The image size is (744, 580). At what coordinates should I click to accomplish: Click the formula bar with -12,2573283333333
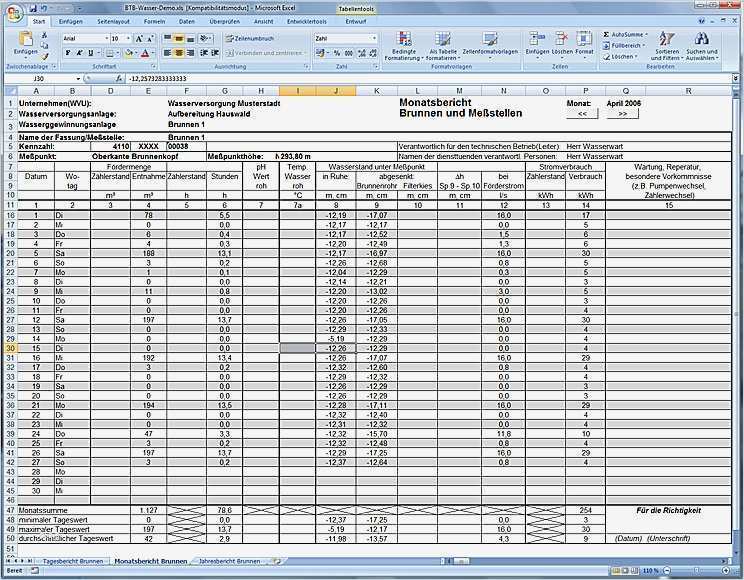[x=427, y=78]
